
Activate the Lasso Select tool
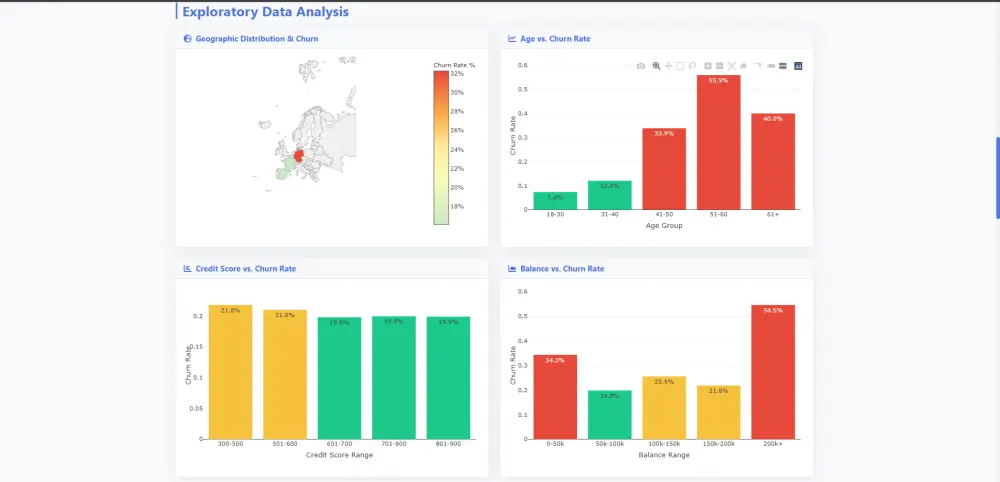692,66
